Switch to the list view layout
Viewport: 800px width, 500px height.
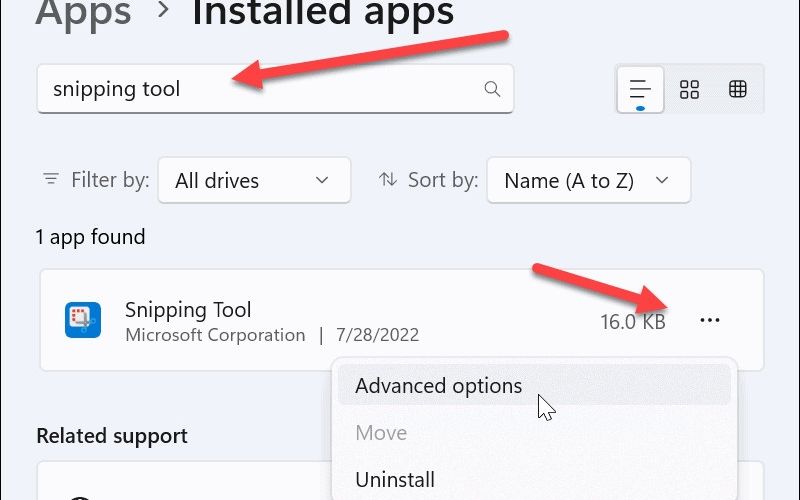[x=640, y=89]
